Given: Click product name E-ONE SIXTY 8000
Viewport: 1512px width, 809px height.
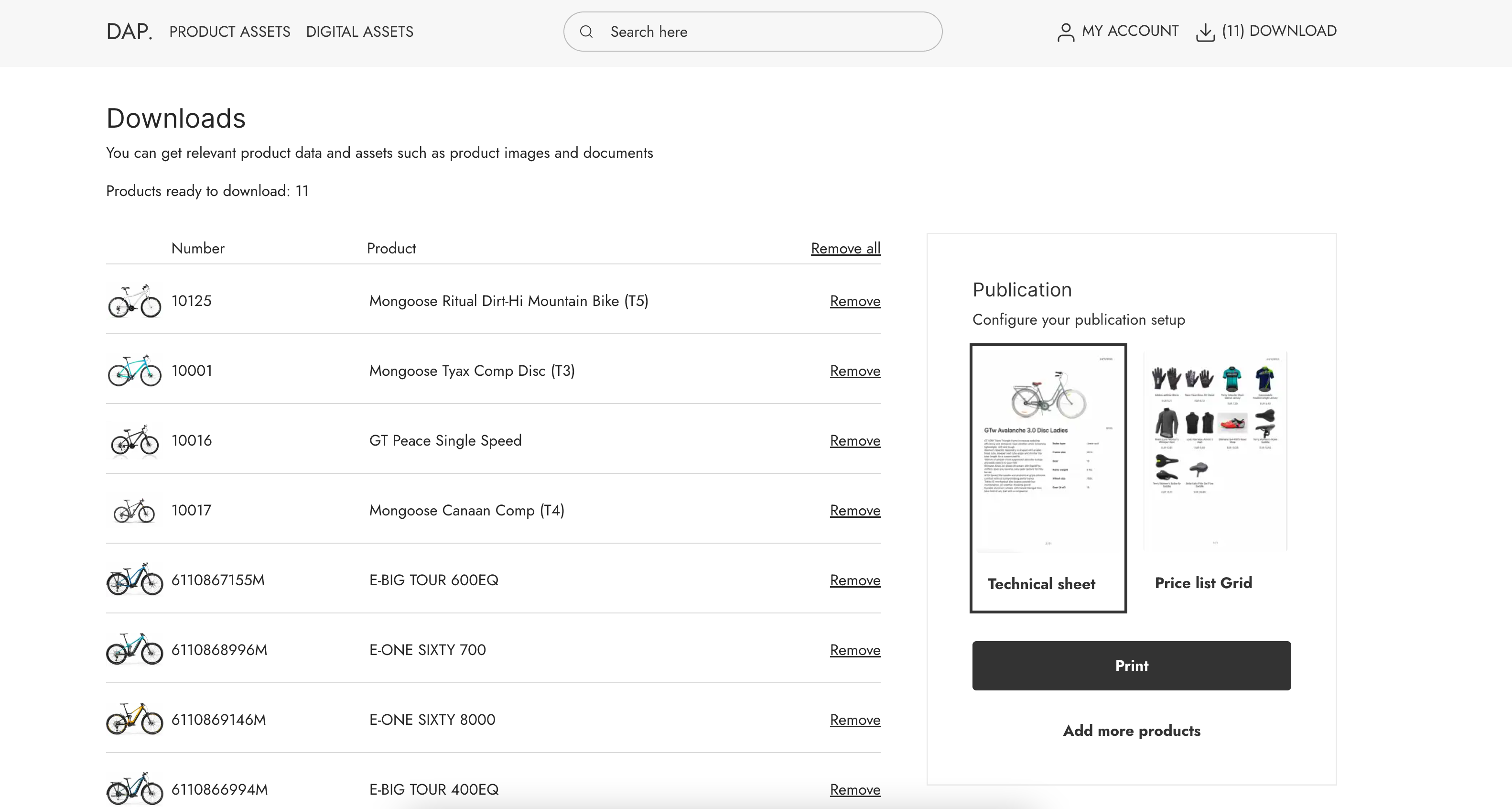Looking at the screenshot, I should tap(432, 720).
